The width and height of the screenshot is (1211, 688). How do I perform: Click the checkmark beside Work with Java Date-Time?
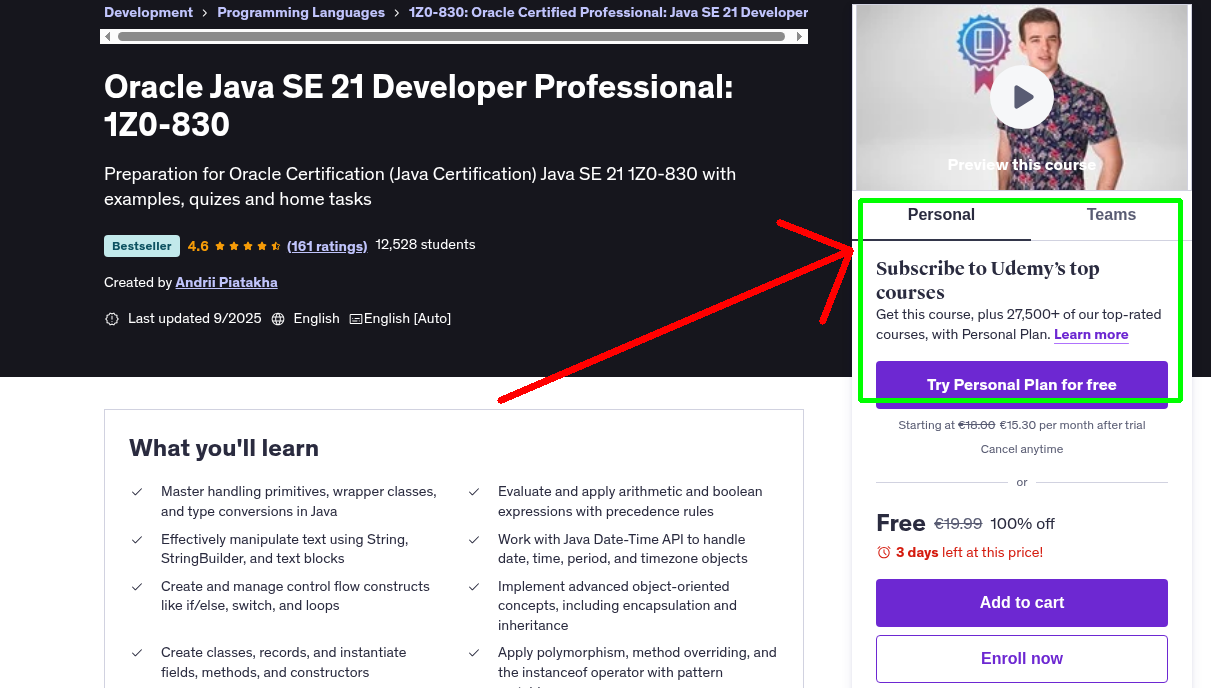point(474,540)
